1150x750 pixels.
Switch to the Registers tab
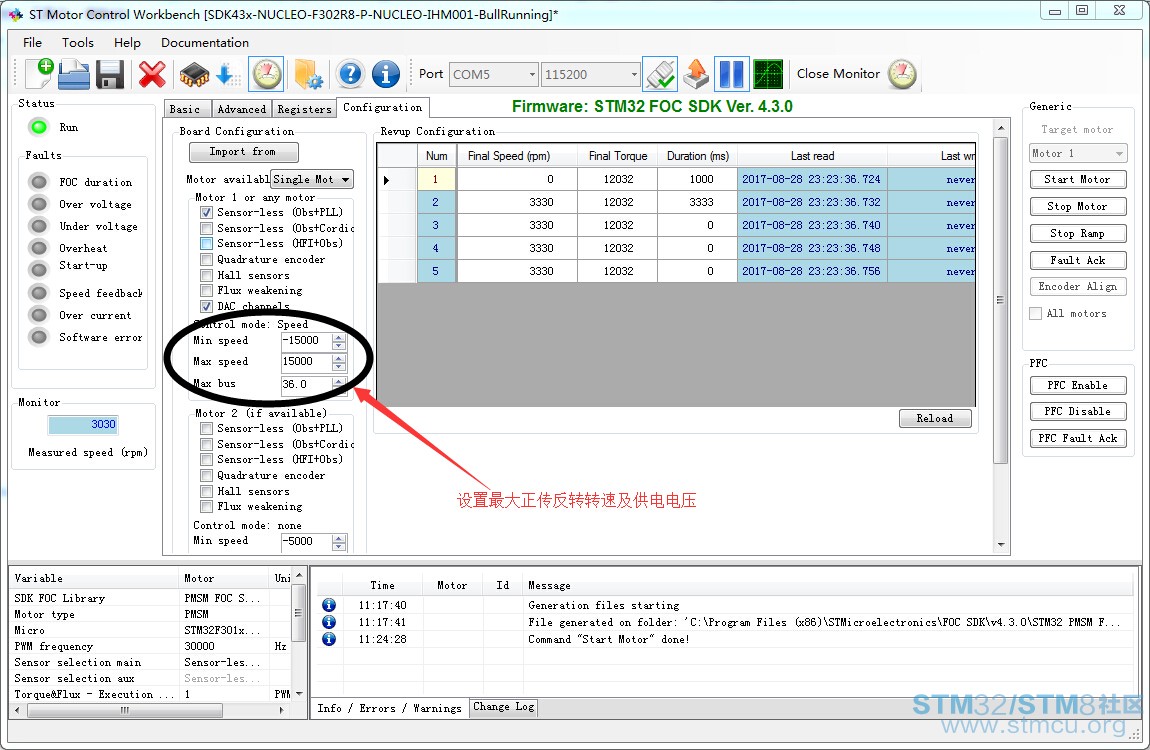[304, 109]
